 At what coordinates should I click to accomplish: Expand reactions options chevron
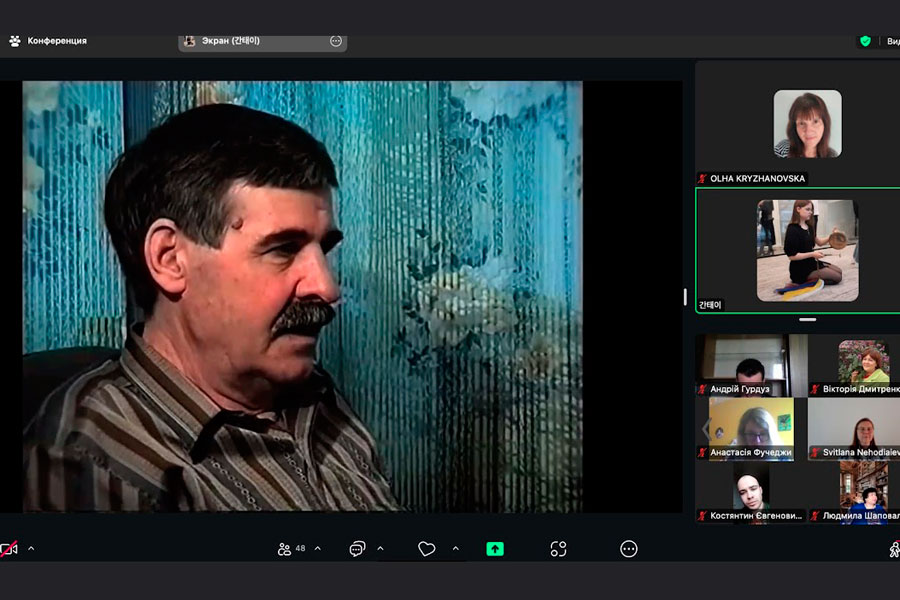[455, 549]
